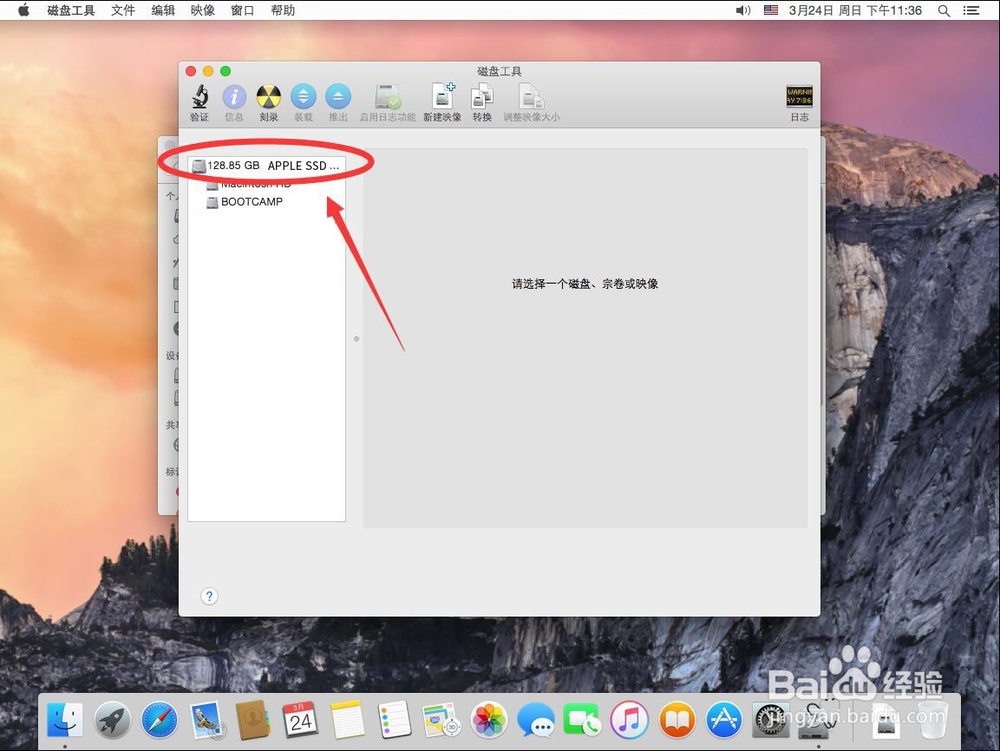The image size is (1000, 751).
Task: Click the 推出 (Eject) toolbar icon
Action: point(337,97)
